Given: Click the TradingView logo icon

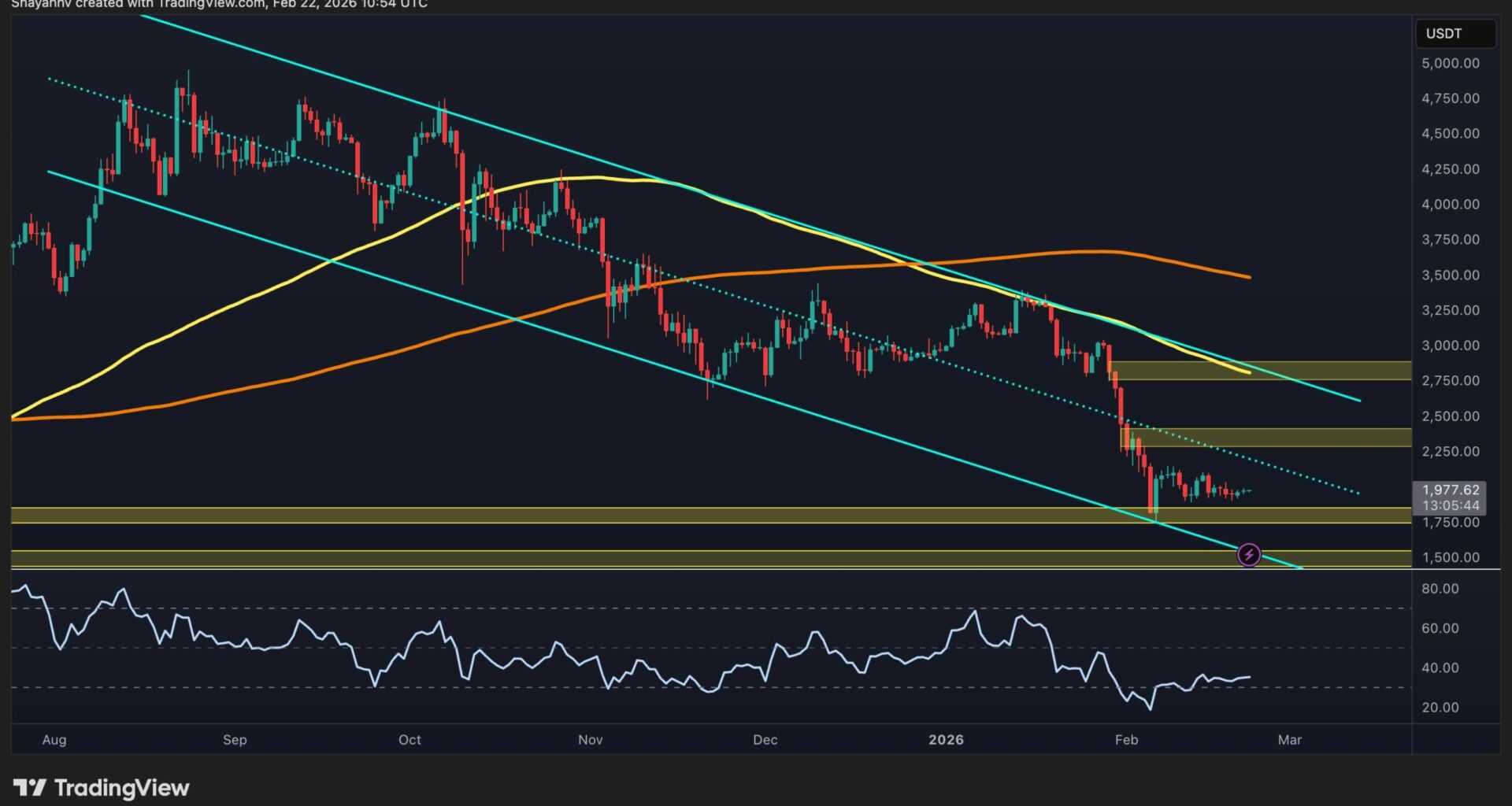Looking at the screenshot, I should (29, 788).
